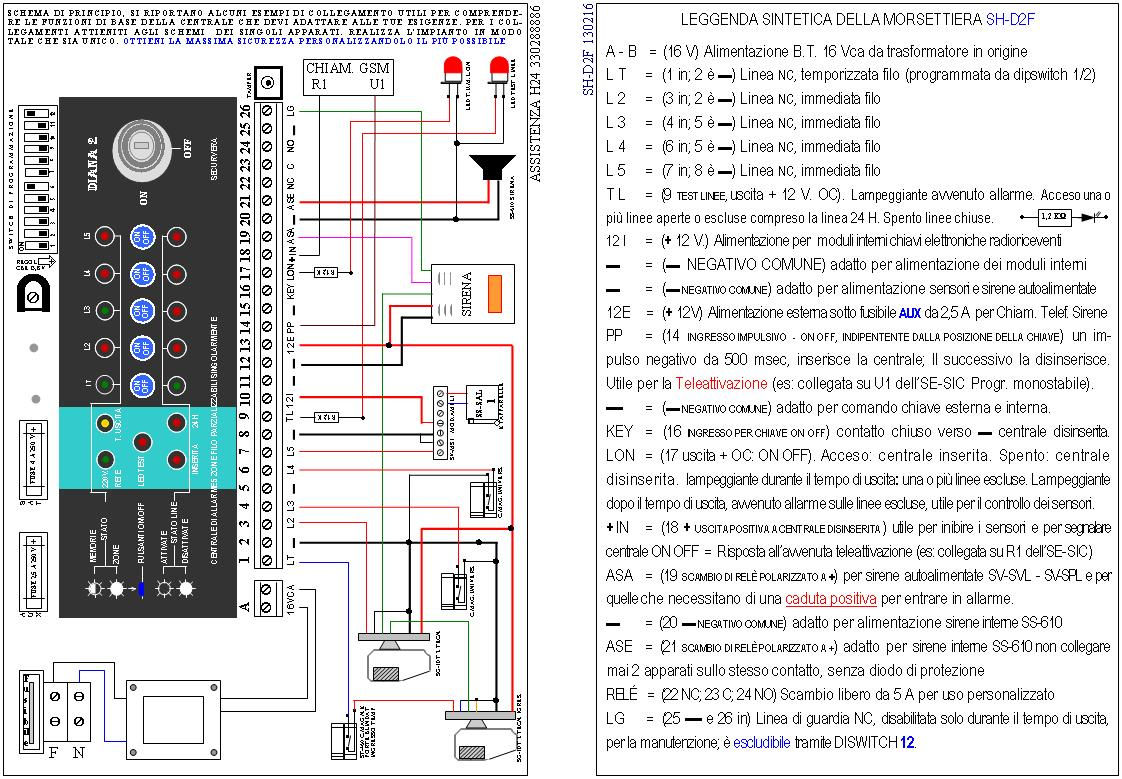Click the green LT zone LED
This screenshot has height=779, width=1122.
click(x=105, y=385)
